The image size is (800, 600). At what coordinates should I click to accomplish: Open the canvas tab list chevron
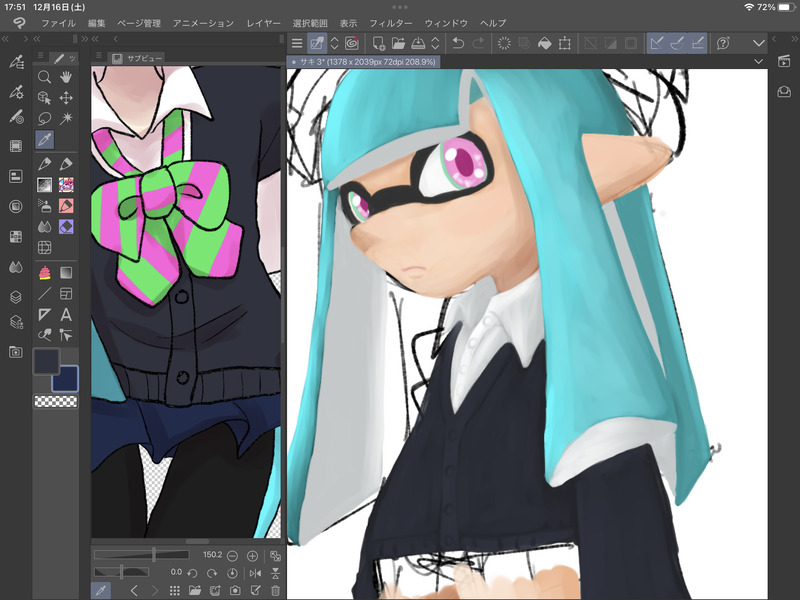(759, 62)
